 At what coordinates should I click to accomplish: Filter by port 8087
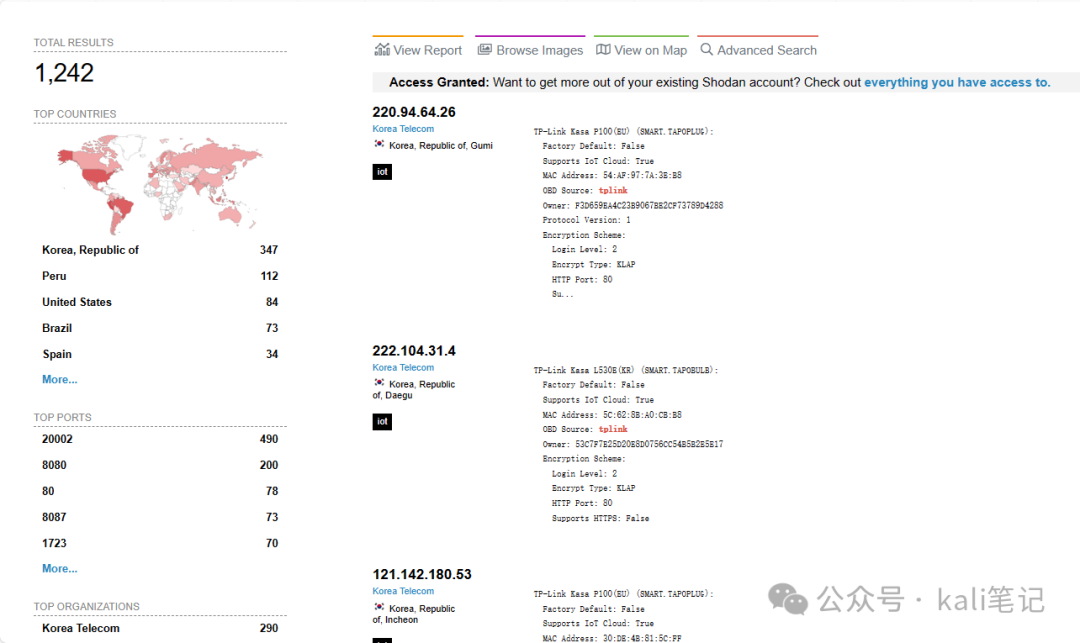pos(160,517)
